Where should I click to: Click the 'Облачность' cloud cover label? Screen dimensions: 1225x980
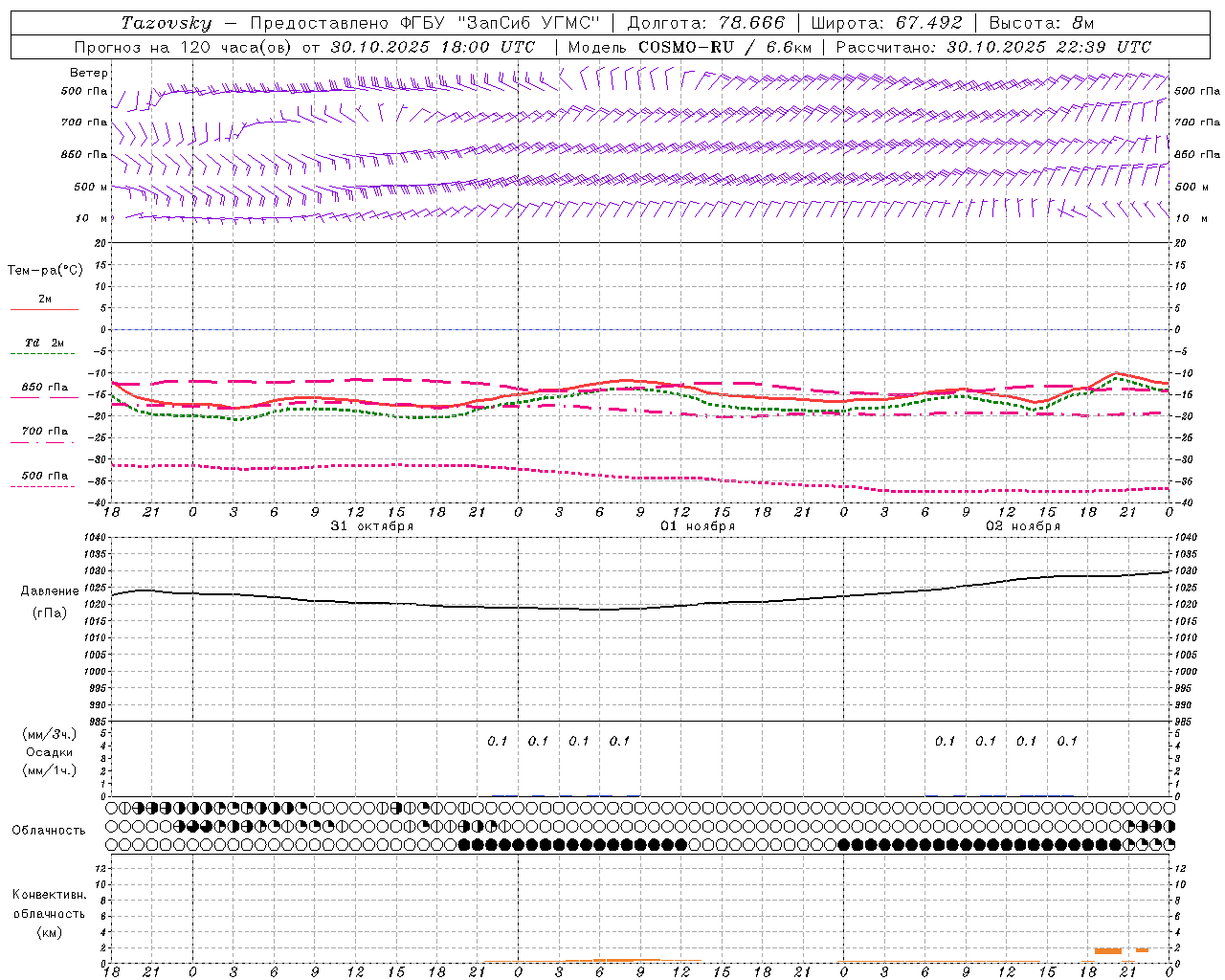tap(49, 831)
